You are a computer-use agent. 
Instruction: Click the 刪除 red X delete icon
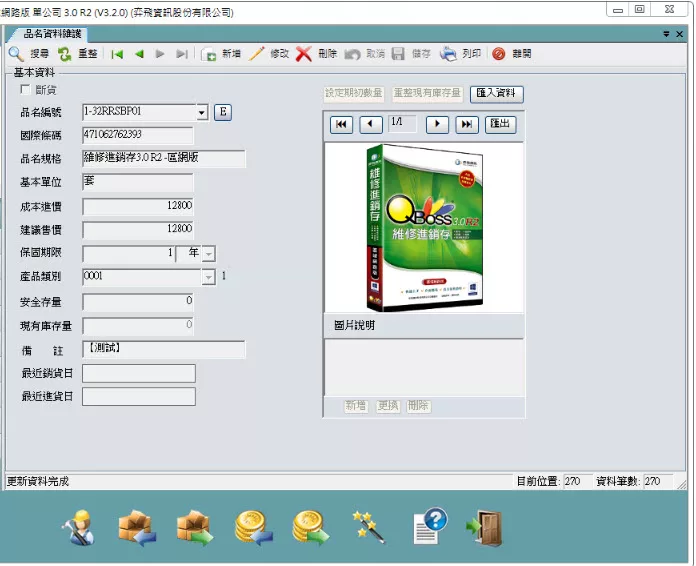click(303, 54)
